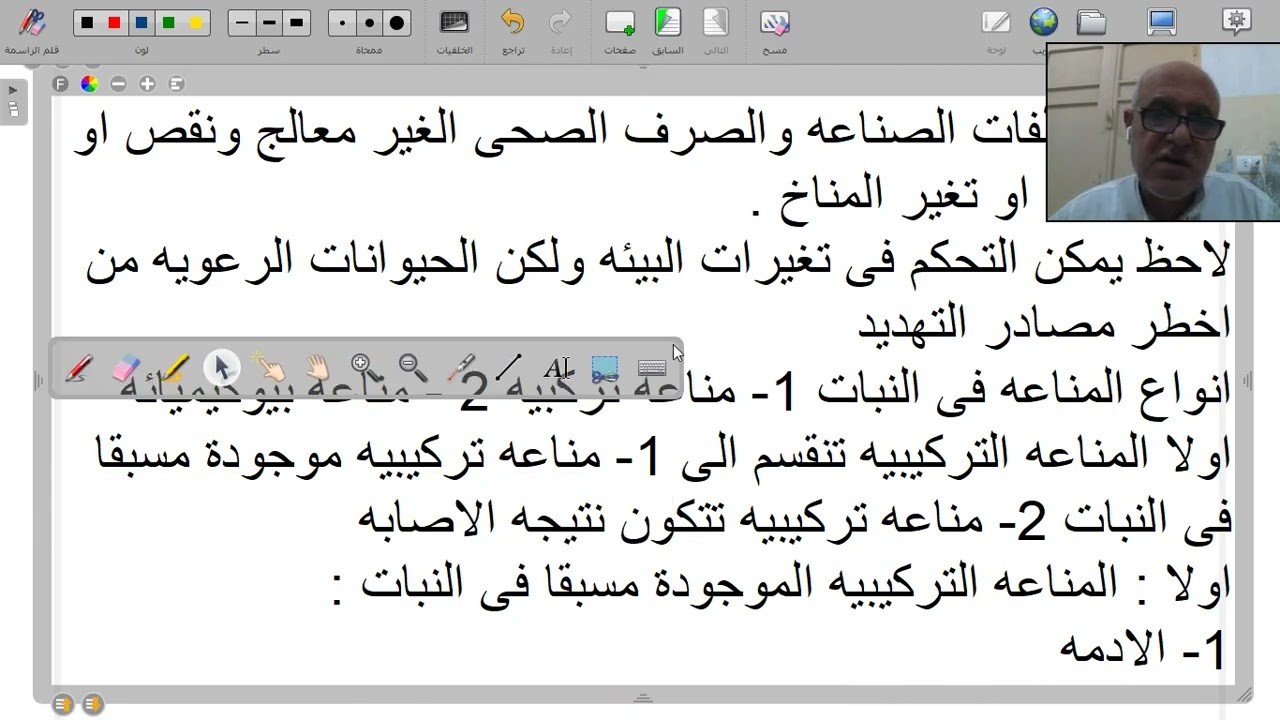The height and width of the screenshot is (720, 1280).
Task: Select the highlighter marker tool
Action: click(x=173, y=369)
